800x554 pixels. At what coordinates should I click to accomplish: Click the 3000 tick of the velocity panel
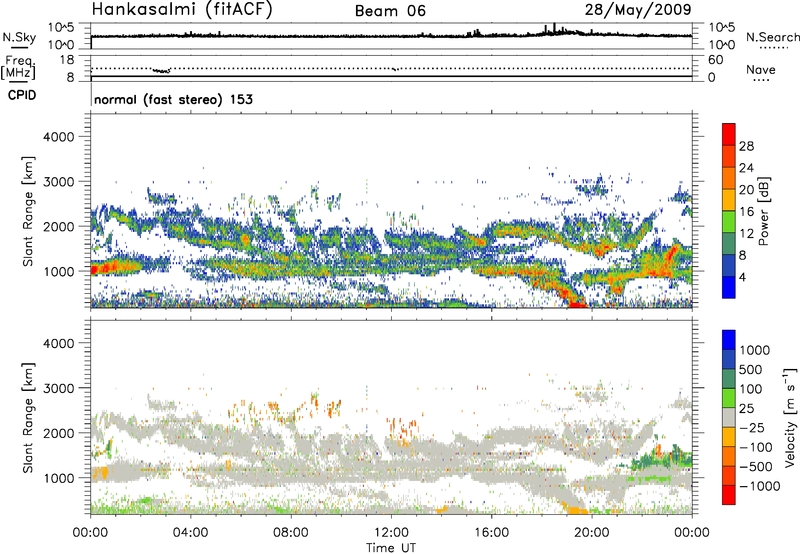click(x=58, y=389)
